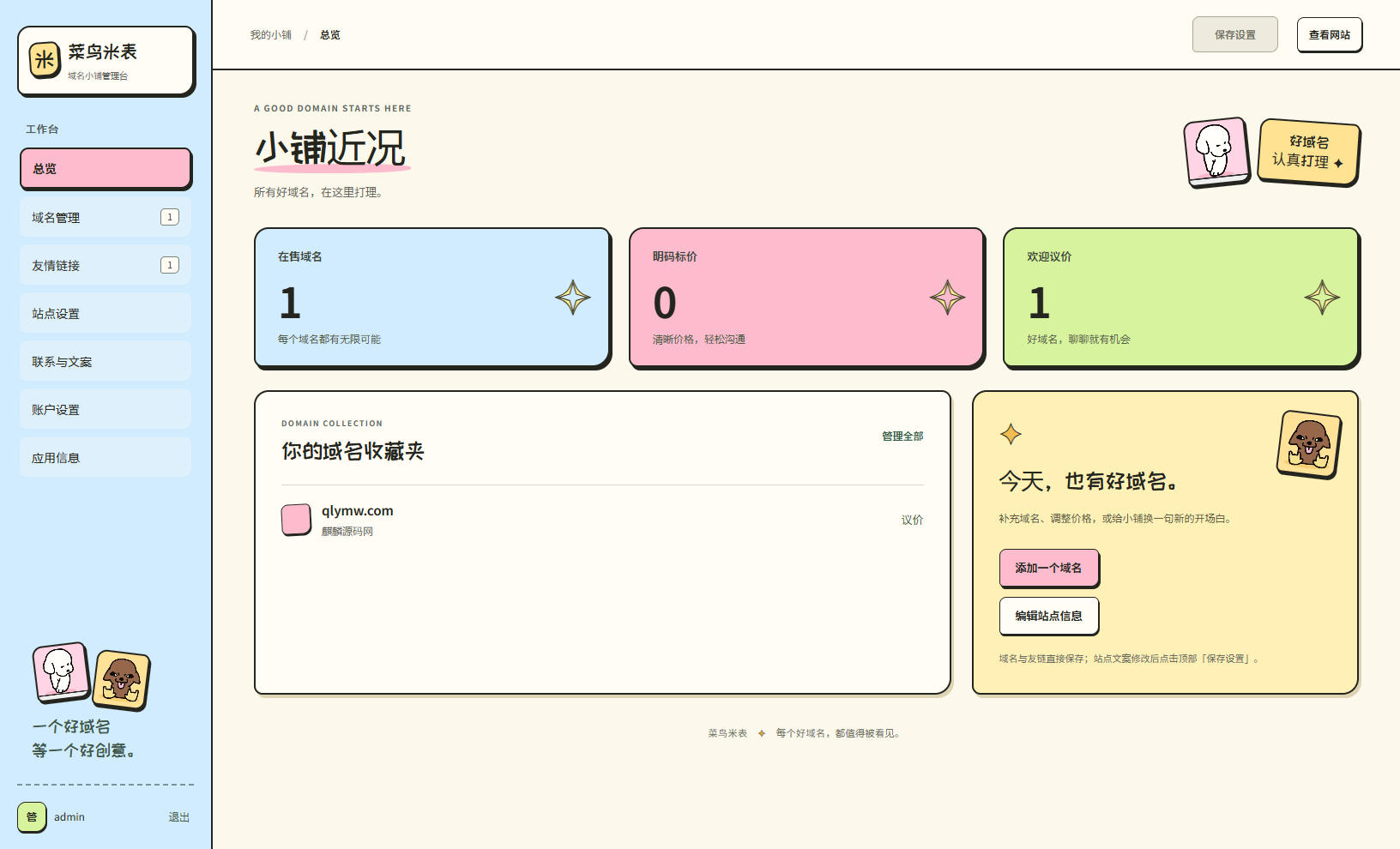The width and height of the screenshot is (1400, 849).
Task: Select 总览 in the sidebar
Action: click(106, 168)
